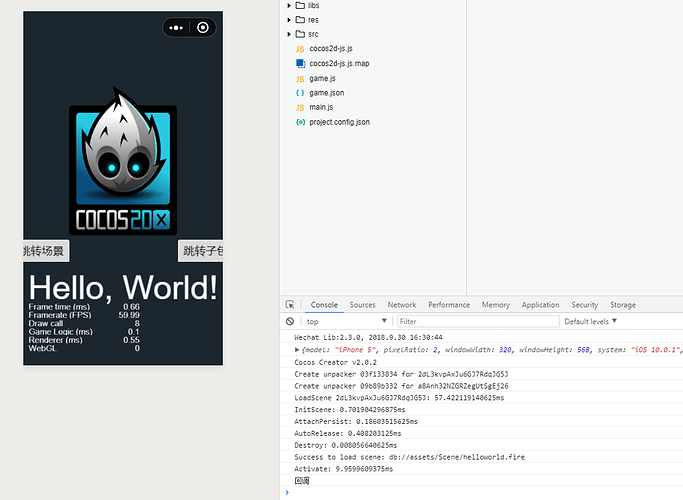Clear the console with the ban icon

290,321
